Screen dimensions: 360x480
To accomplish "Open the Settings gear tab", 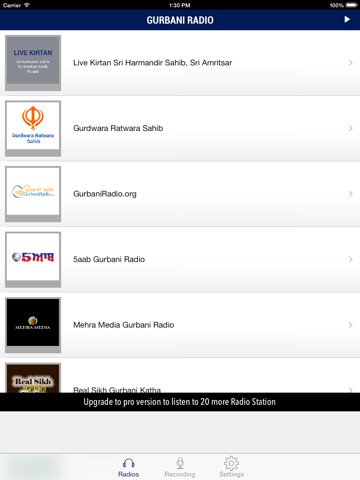I will tap(232, 467).
